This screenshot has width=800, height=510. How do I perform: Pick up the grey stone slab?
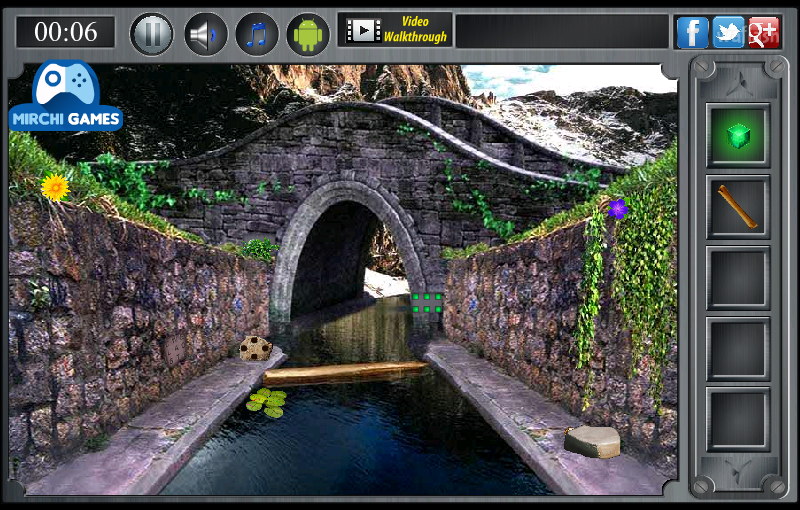(592, 442)
